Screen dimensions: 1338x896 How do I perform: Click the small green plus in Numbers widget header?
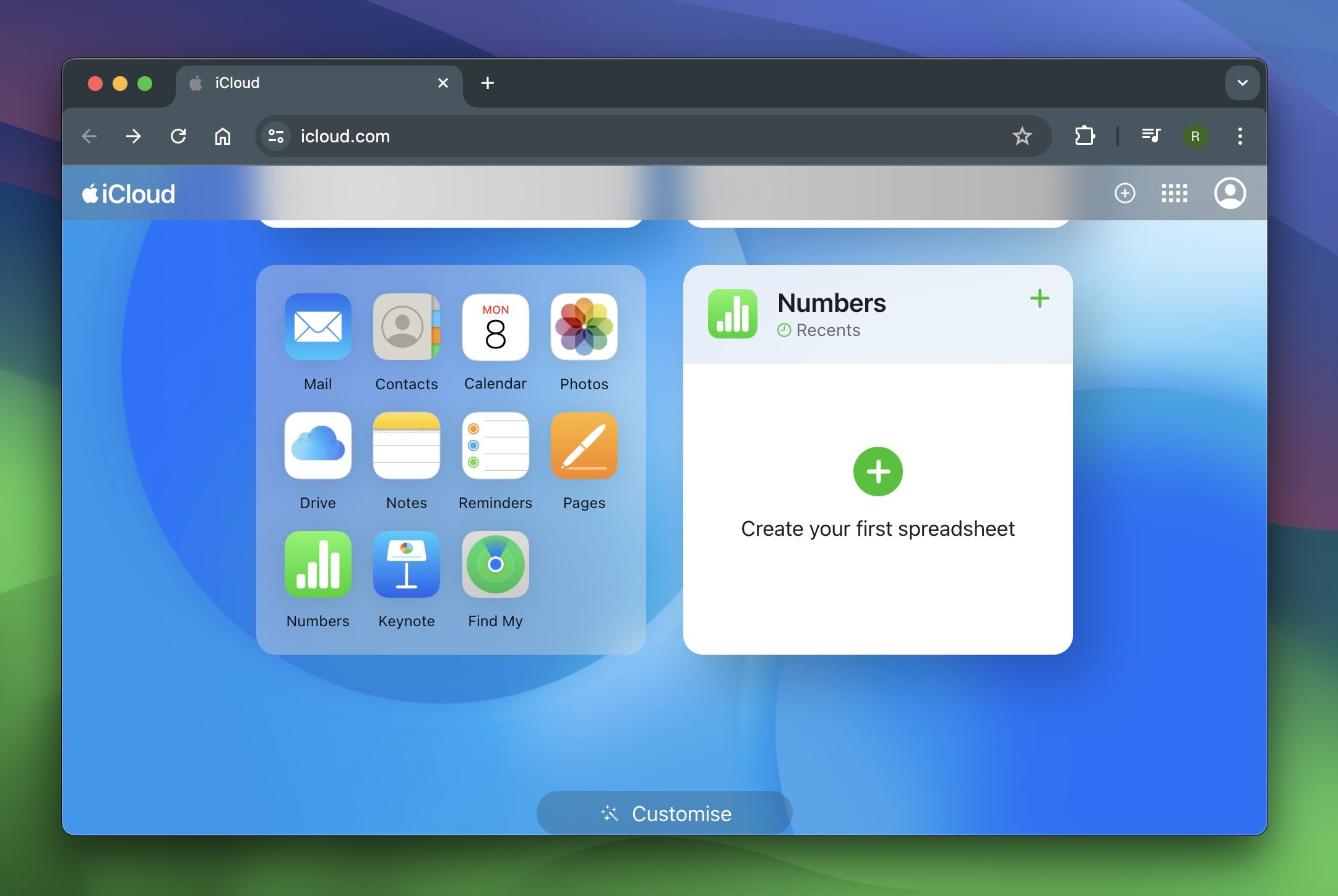(1040, 299)
